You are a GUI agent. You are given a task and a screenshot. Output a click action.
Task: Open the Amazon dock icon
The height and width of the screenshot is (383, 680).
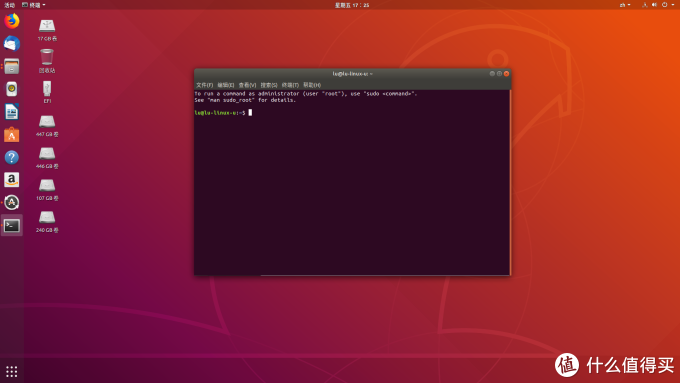tap(12, 180)
